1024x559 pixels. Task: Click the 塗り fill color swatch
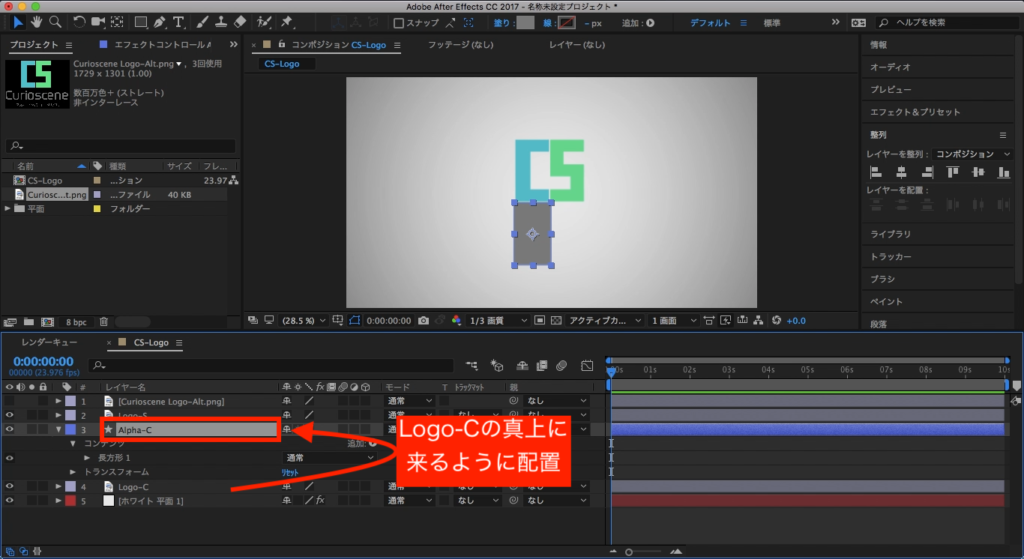point(525,22)
